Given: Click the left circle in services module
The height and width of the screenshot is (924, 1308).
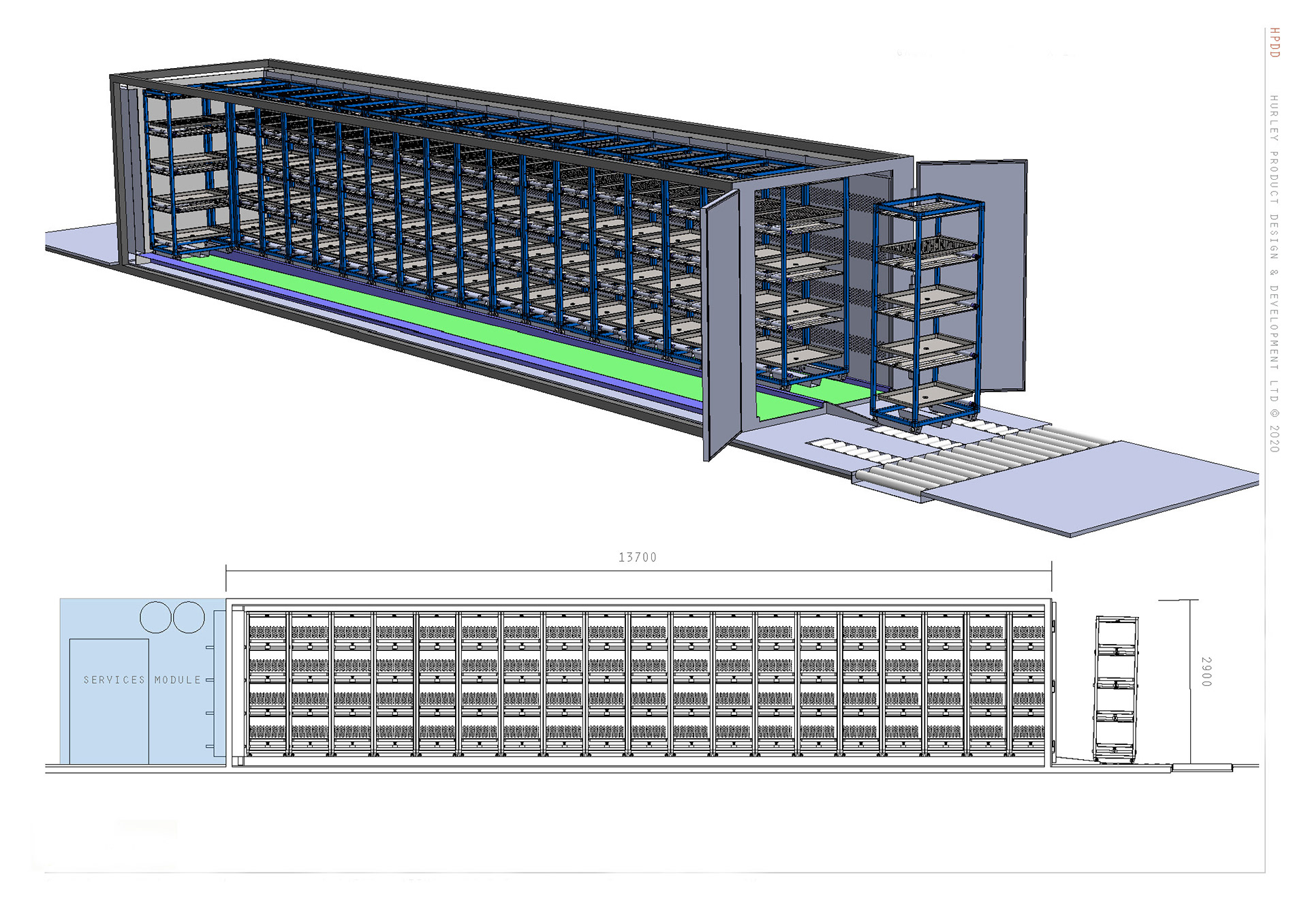Looking at the screenshot, I should (x=155, y=617).
